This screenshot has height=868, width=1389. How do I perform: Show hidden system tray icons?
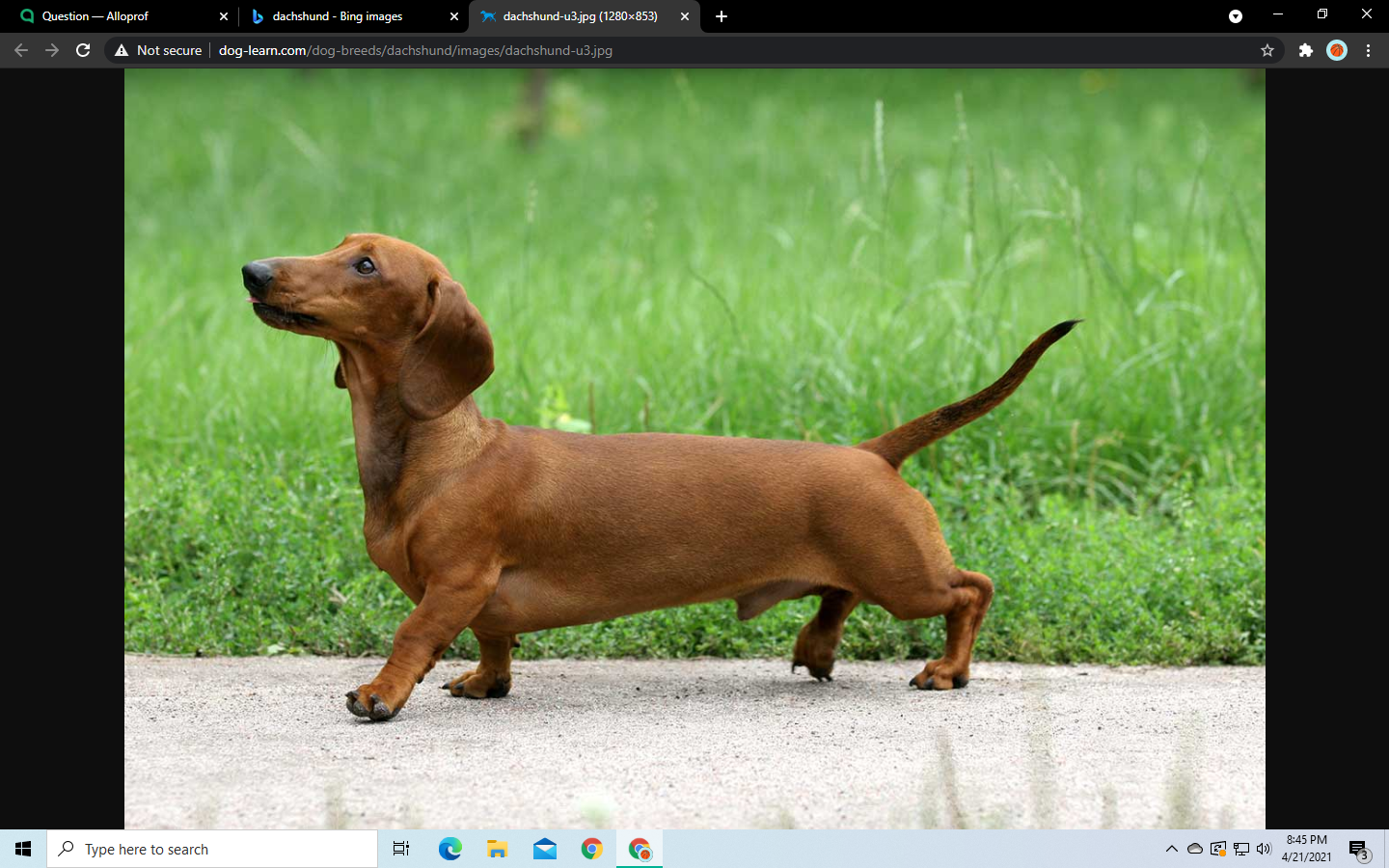click(1172, 849)
